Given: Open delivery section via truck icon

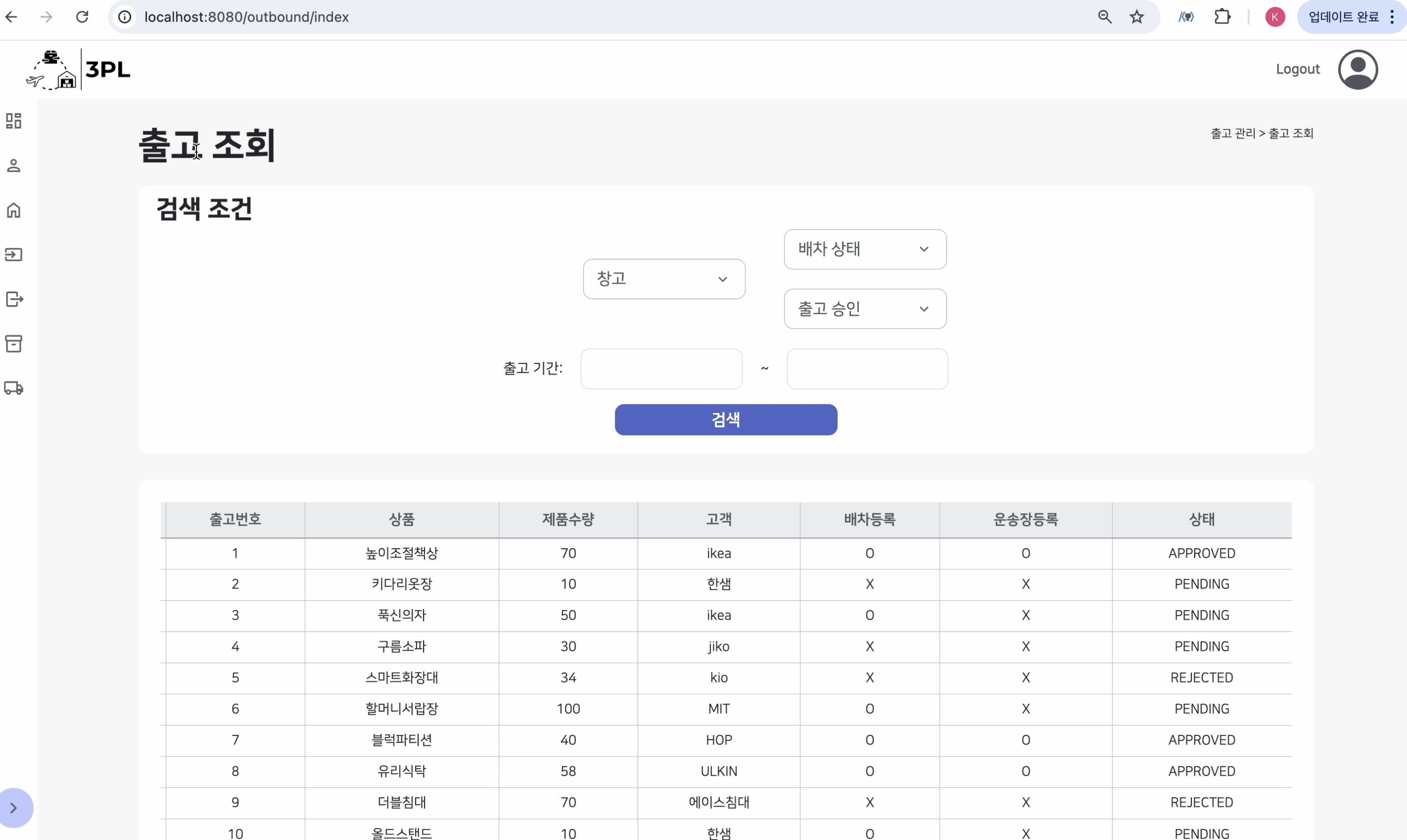Looking at the screenshot, I should [14, 388].
